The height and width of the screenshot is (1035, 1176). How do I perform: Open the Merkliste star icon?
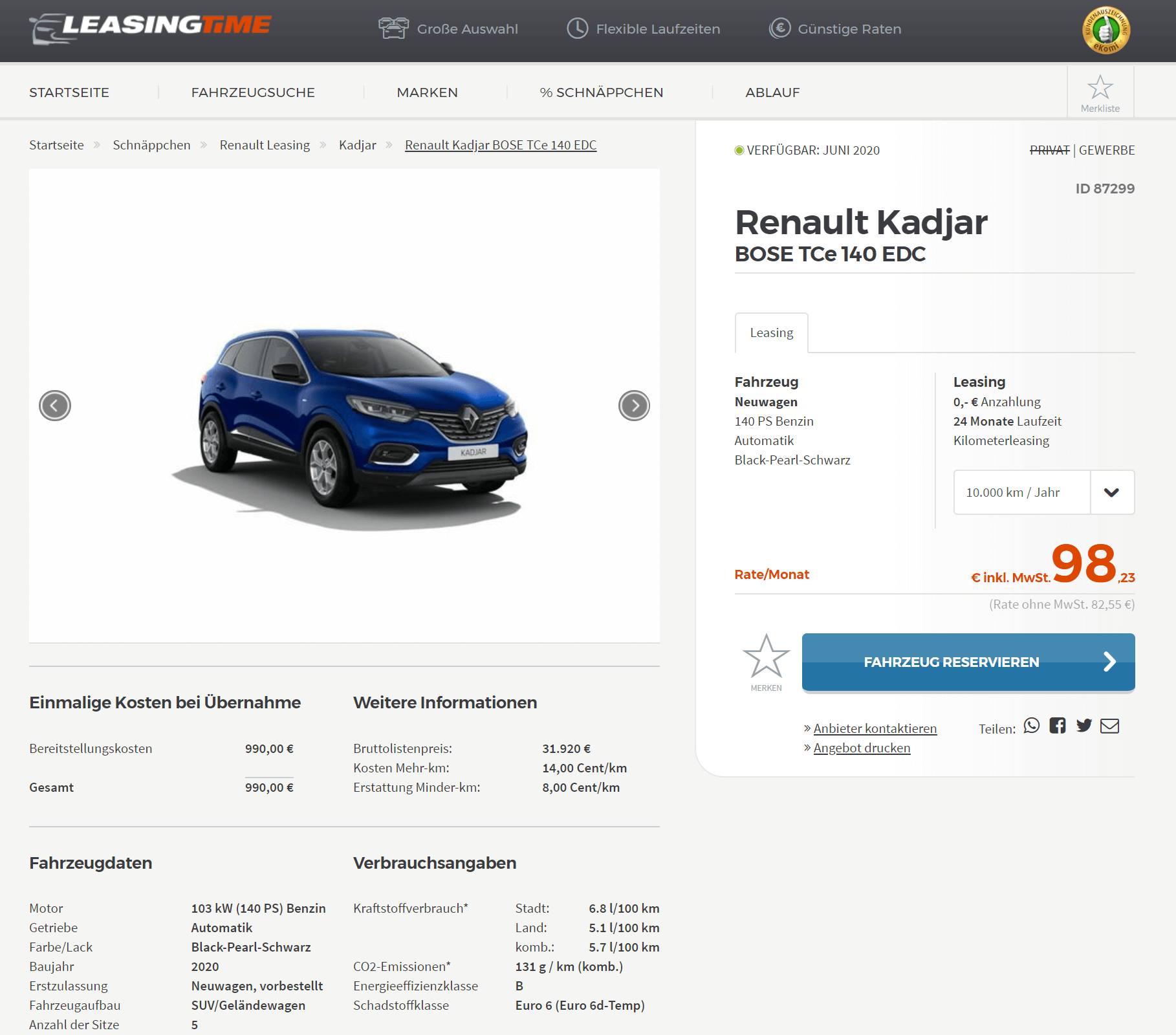tap(1100, 87)
